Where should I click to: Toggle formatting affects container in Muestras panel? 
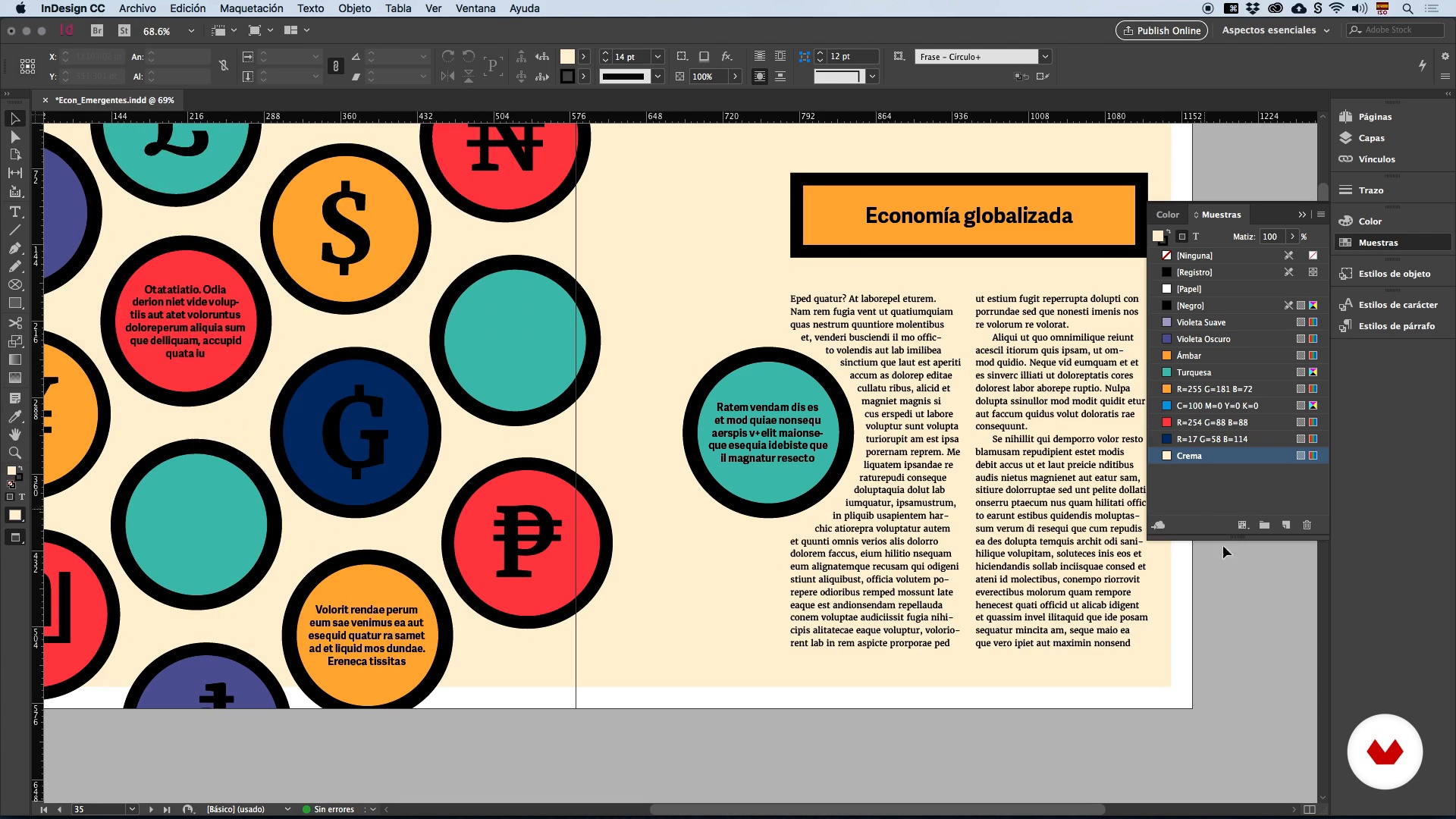1181,237
